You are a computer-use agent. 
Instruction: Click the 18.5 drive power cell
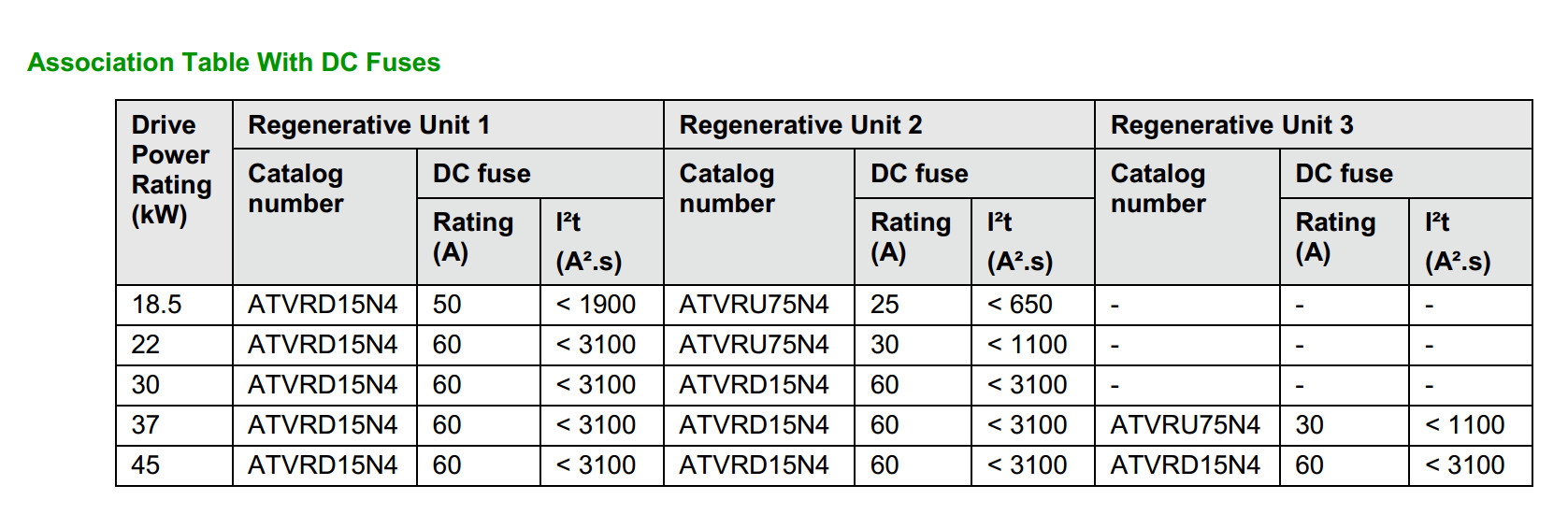174,305
